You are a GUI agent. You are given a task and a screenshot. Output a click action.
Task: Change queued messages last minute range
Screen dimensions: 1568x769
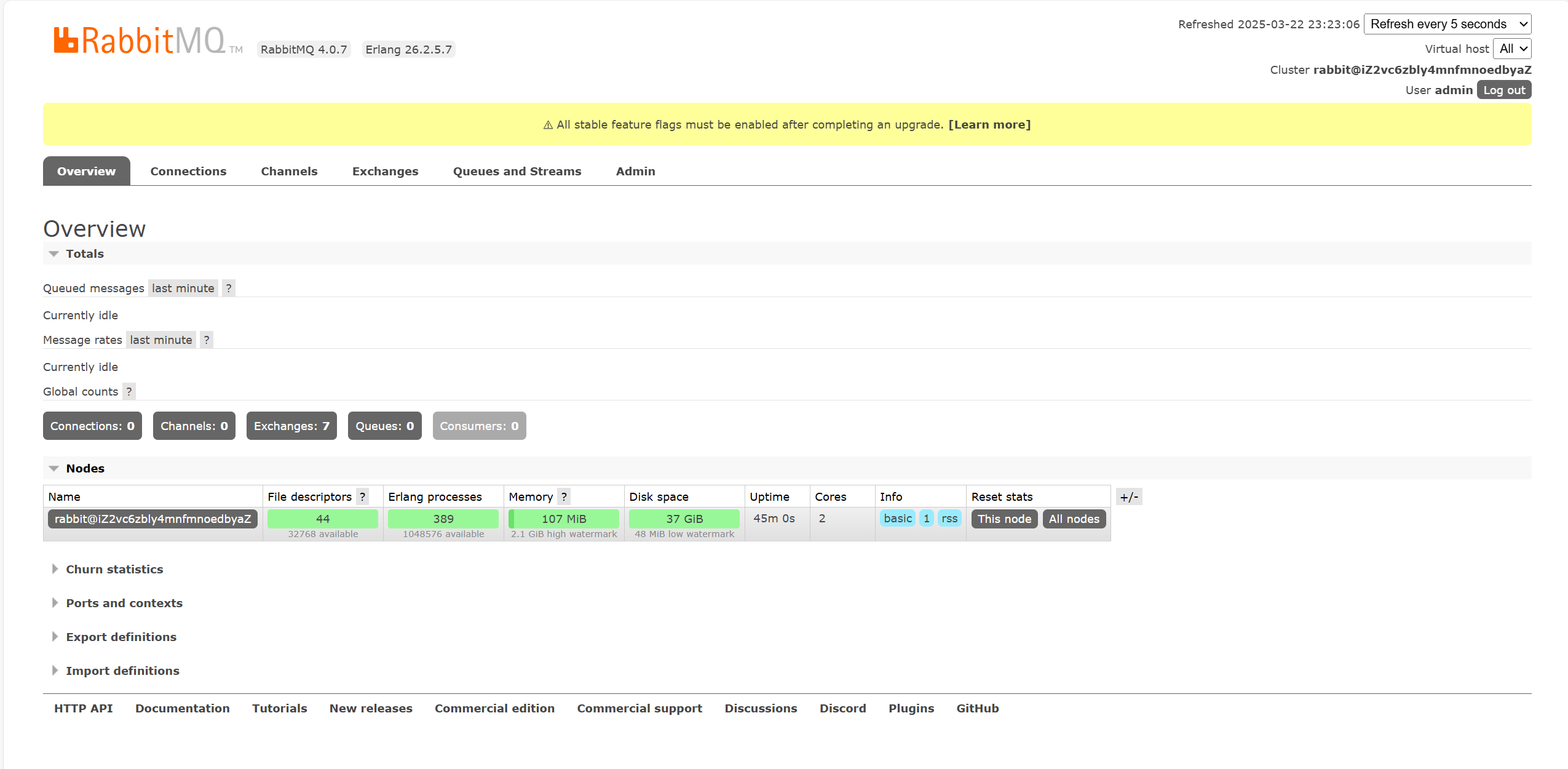(183, 288)
